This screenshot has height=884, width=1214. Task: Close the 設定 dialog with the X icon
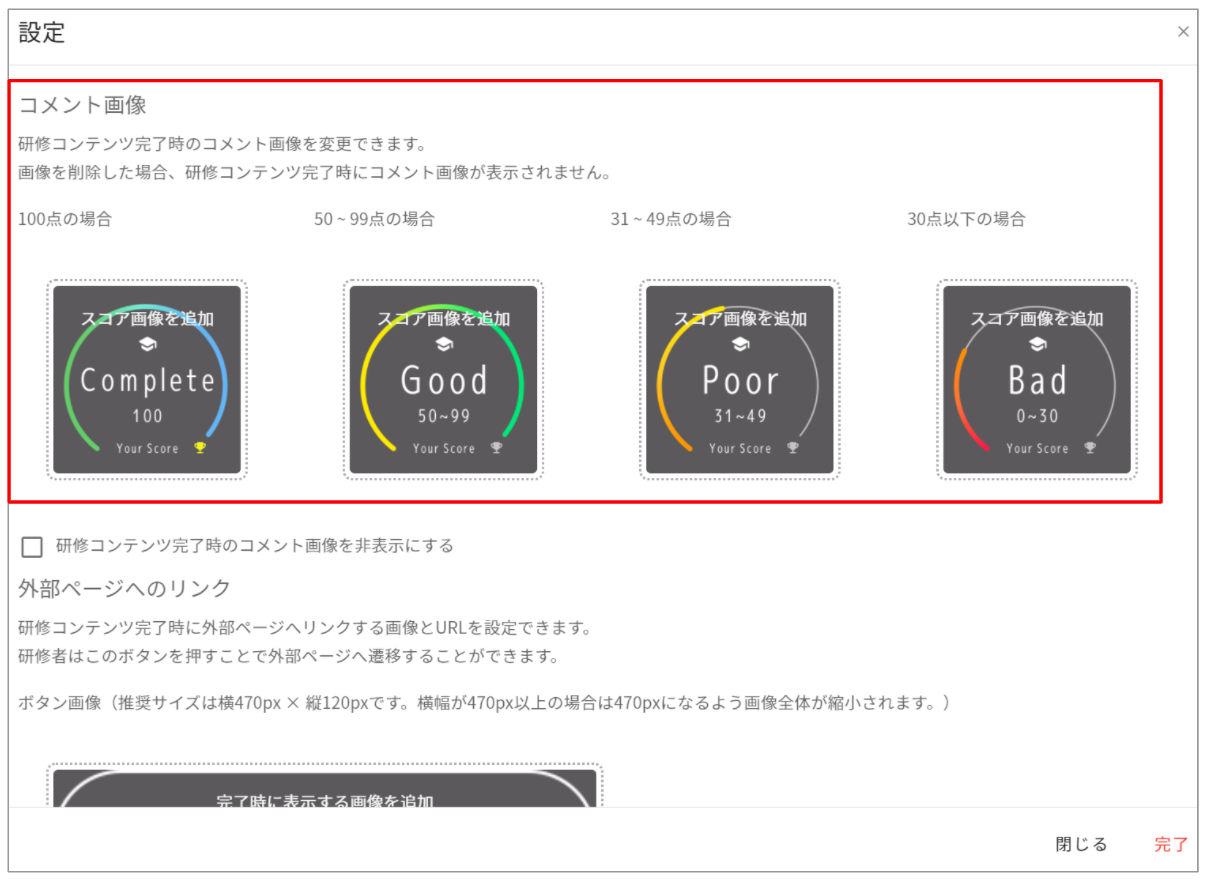point(1183,32)
